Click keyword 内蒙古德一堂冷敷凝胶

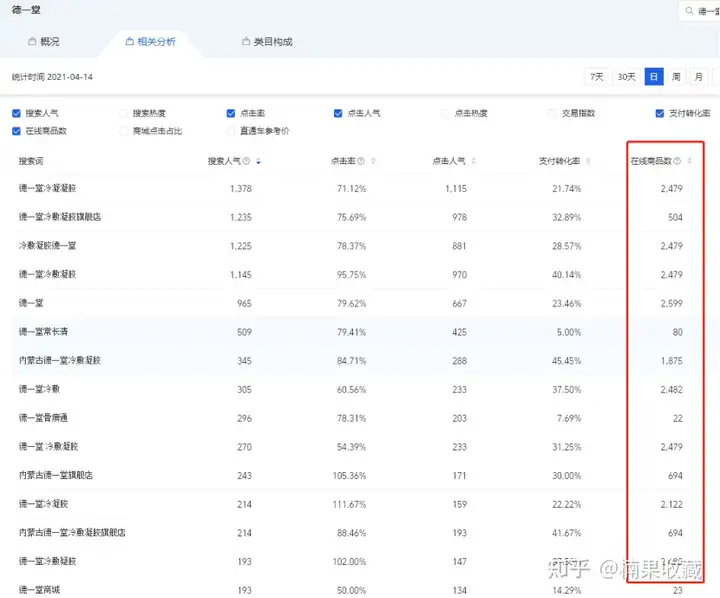point(60,360)
